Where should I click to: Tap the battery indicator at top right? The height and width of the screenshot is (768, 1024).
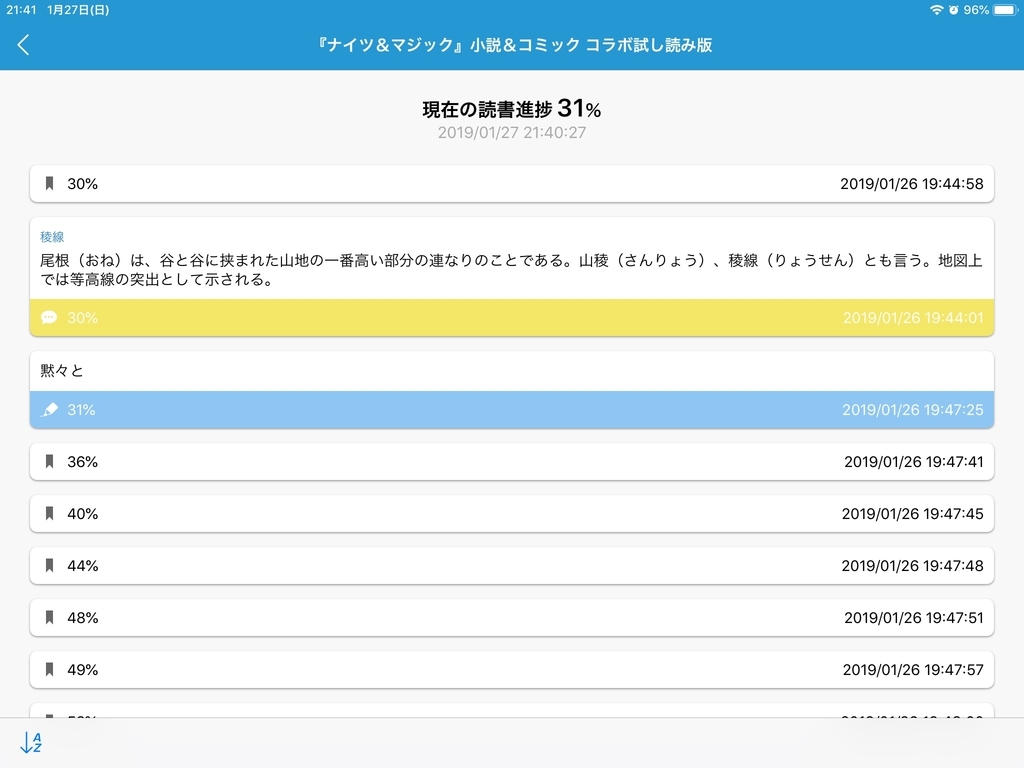tap(1005, 10)
